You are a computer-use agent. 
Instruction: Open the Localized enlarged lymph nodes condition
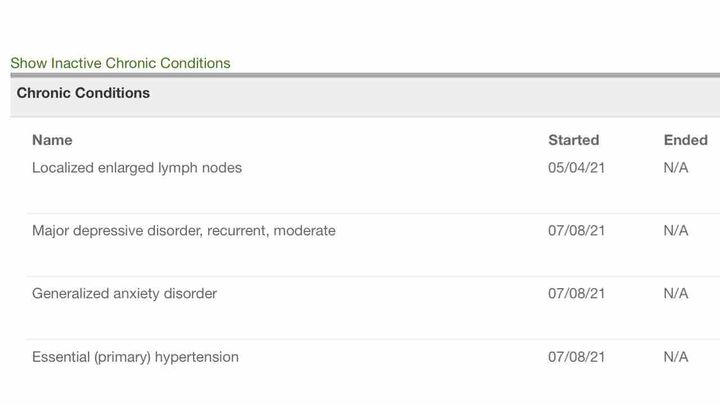(x=137, y=168)
